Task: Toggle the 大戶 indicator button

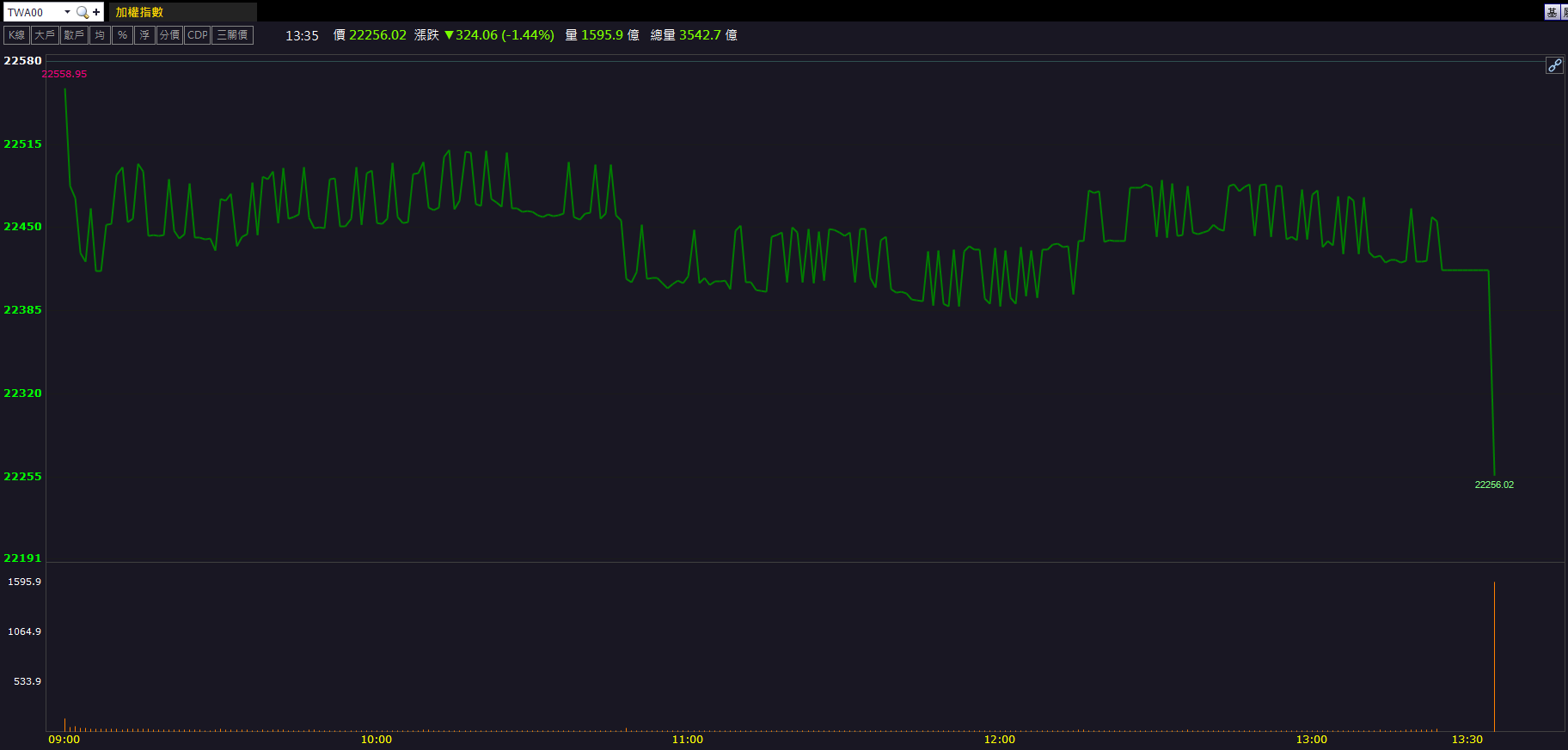Action: 45,35
